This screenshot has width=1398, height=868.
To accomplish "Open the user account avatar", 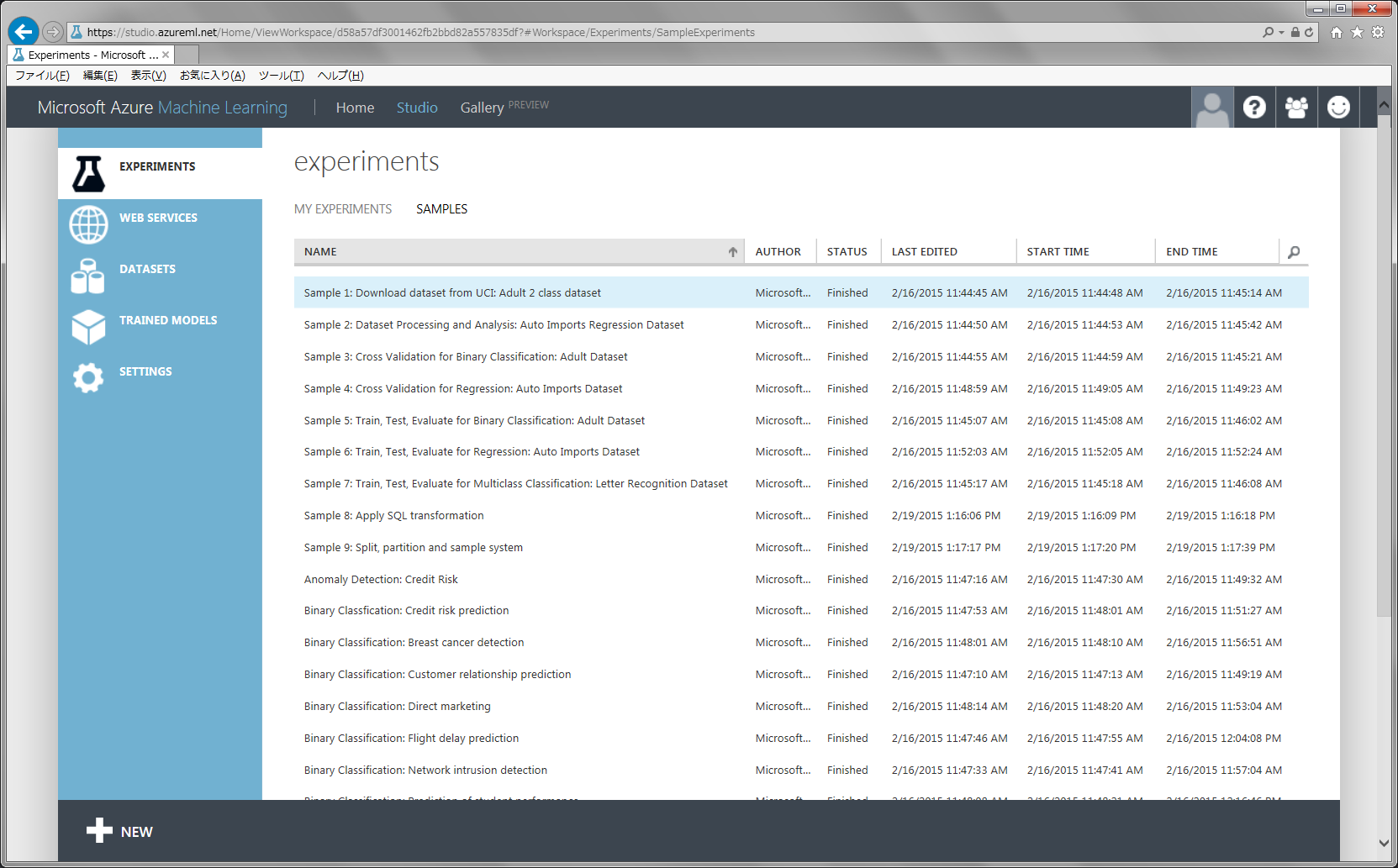I will [1212, 108].
